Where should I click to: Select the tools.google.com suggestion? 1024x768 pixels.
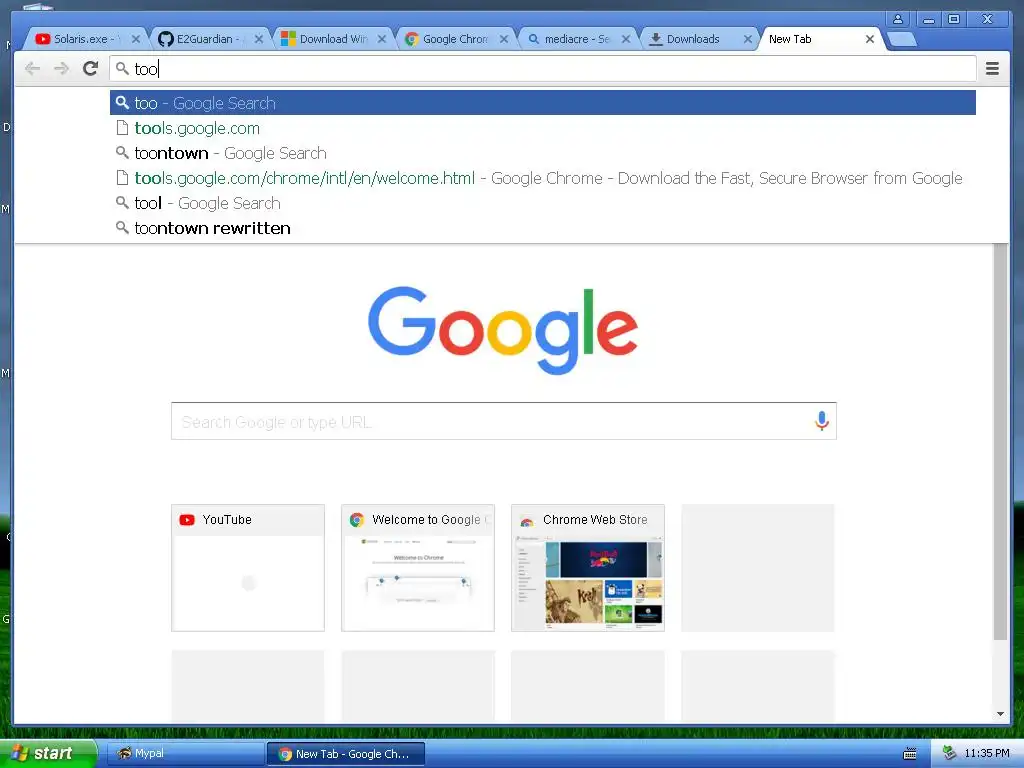point(543,128)
